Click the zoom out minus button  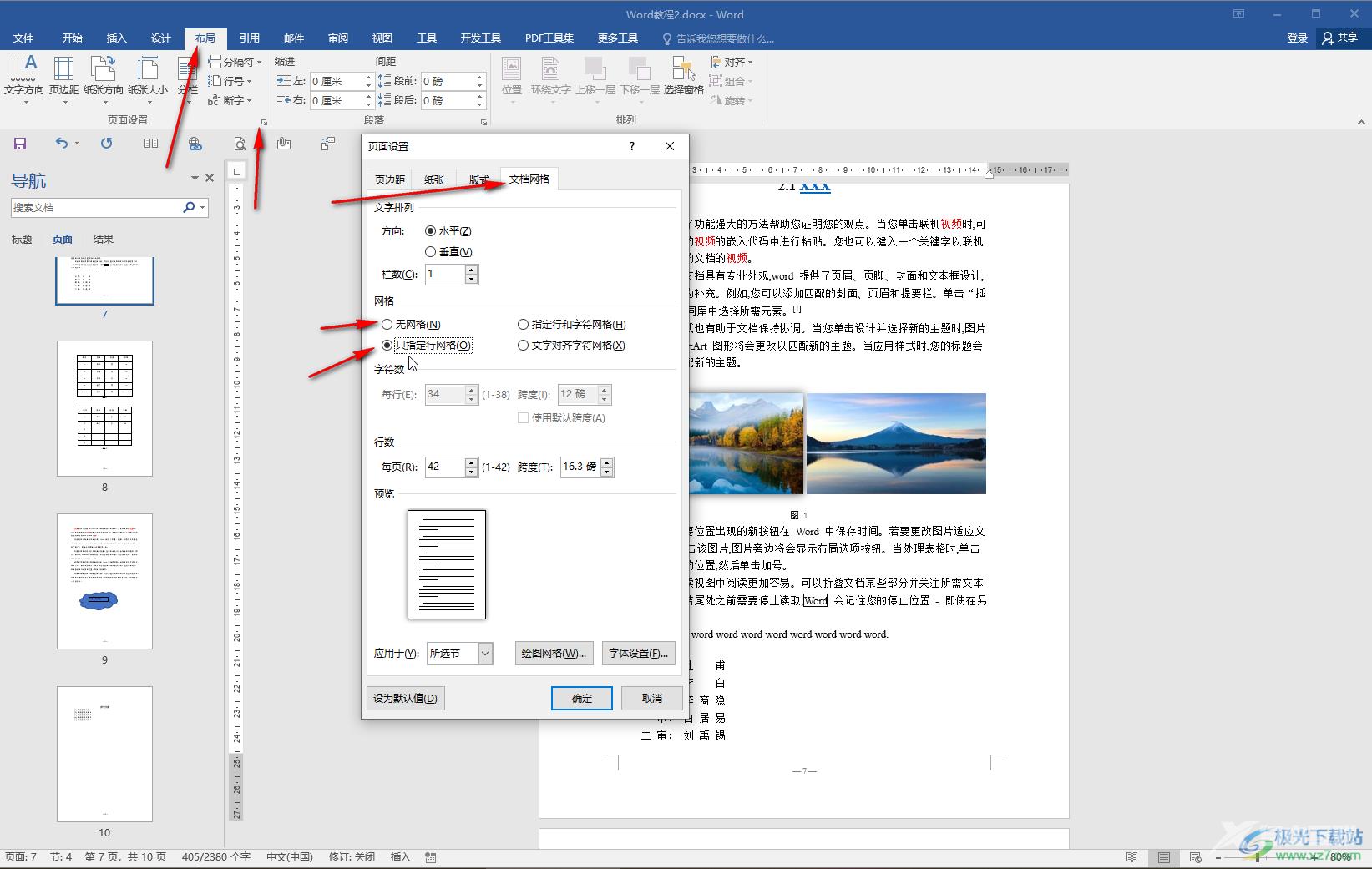pyautogui.click(x=1218, y=857)
